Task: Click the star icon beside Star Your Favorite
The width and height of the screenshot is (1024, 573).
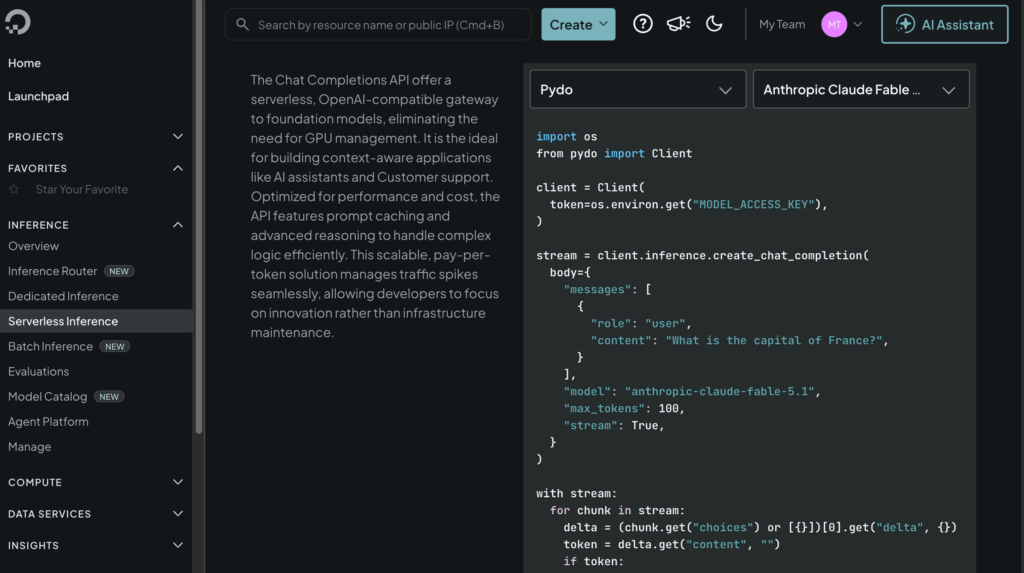Action: click(14, 189)
